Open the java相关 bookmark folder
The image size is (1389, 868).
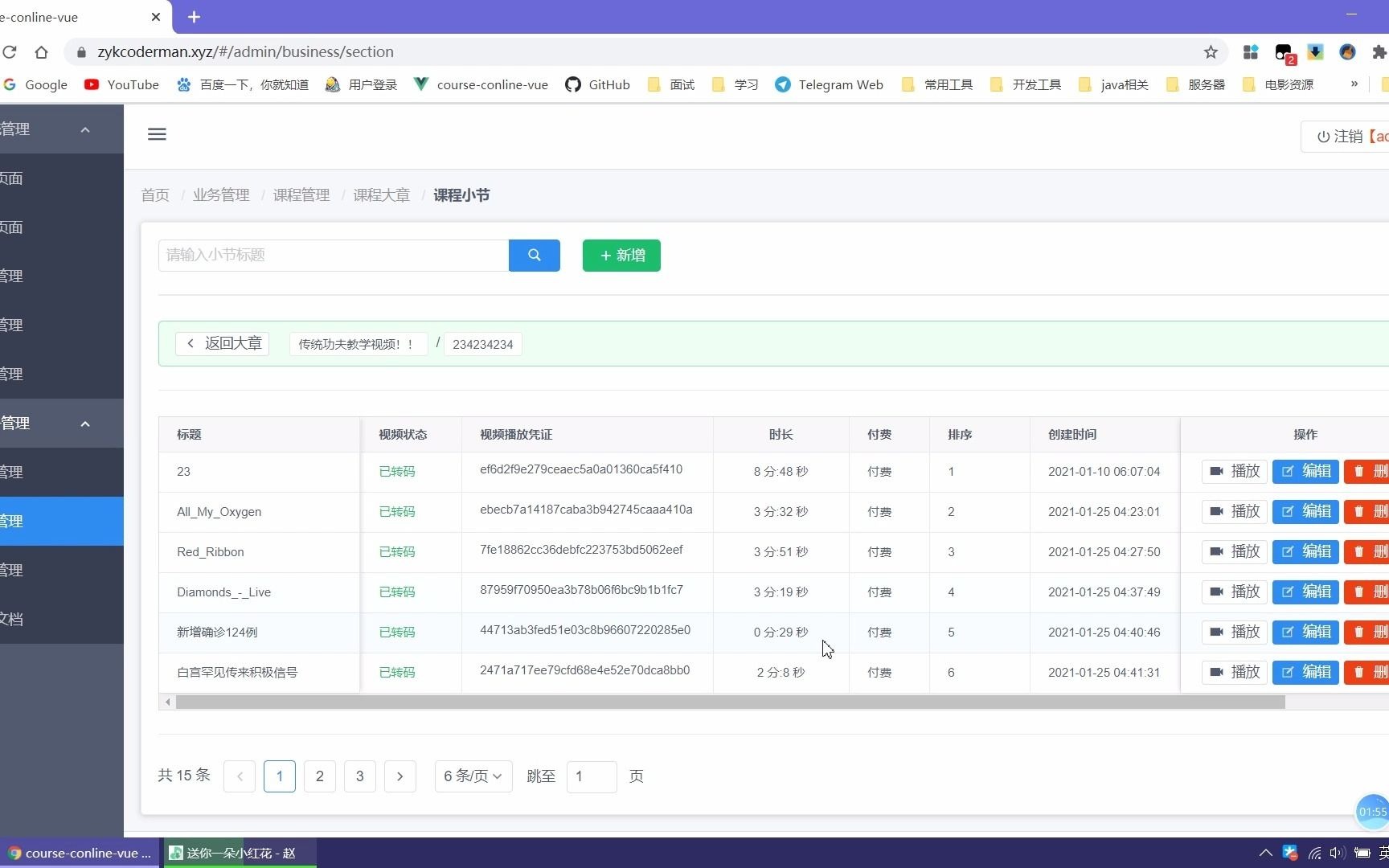click(1113, 84)
